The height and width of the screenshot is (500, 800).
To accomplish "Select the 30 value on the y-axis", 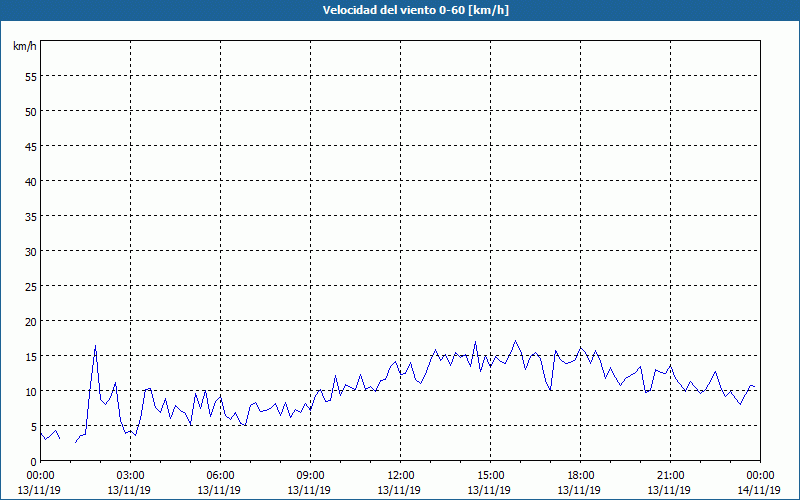I will [31, 252].
